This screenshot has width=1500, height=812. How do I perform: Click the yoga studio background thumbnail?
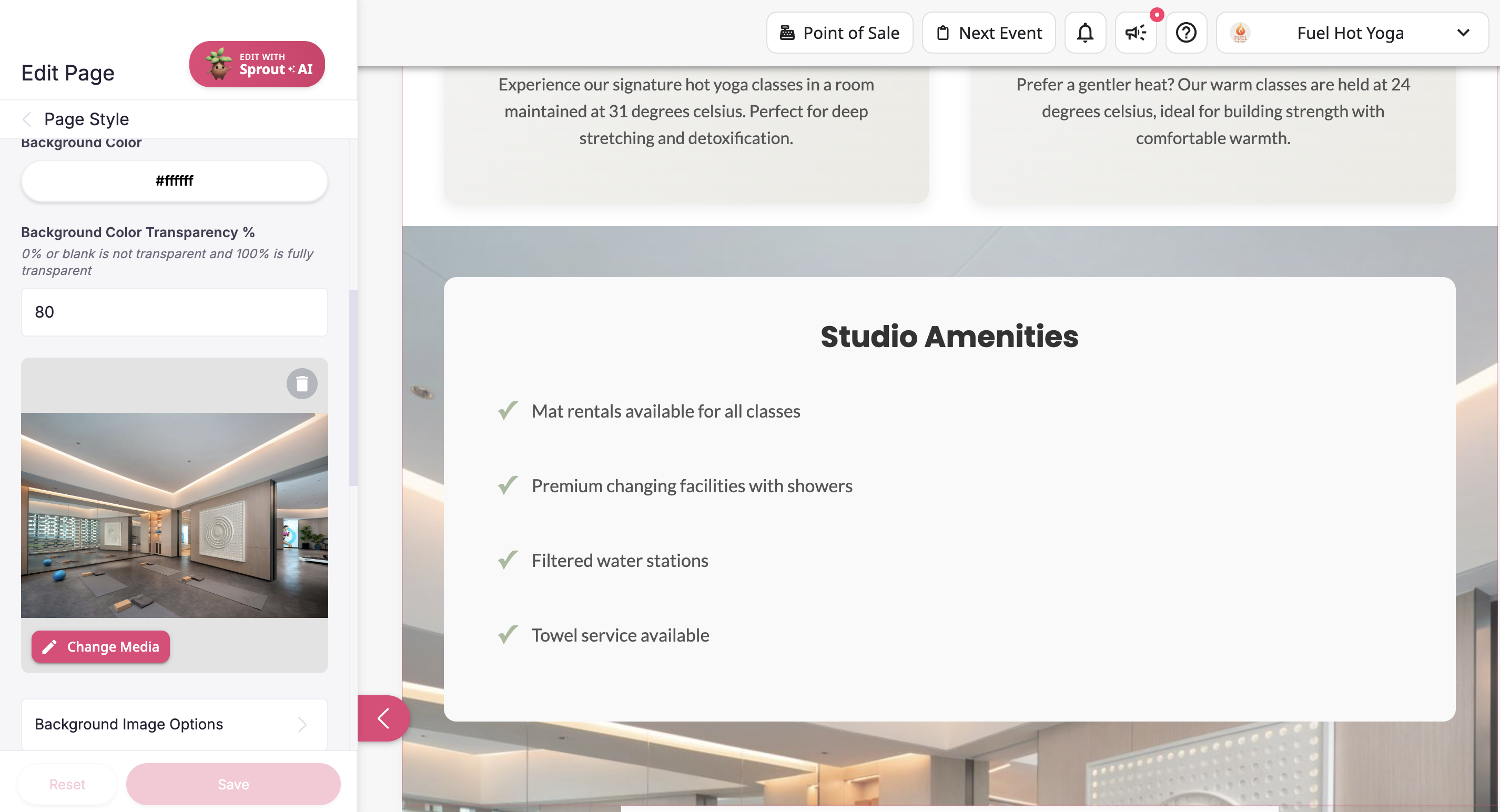tap(174, 515)
